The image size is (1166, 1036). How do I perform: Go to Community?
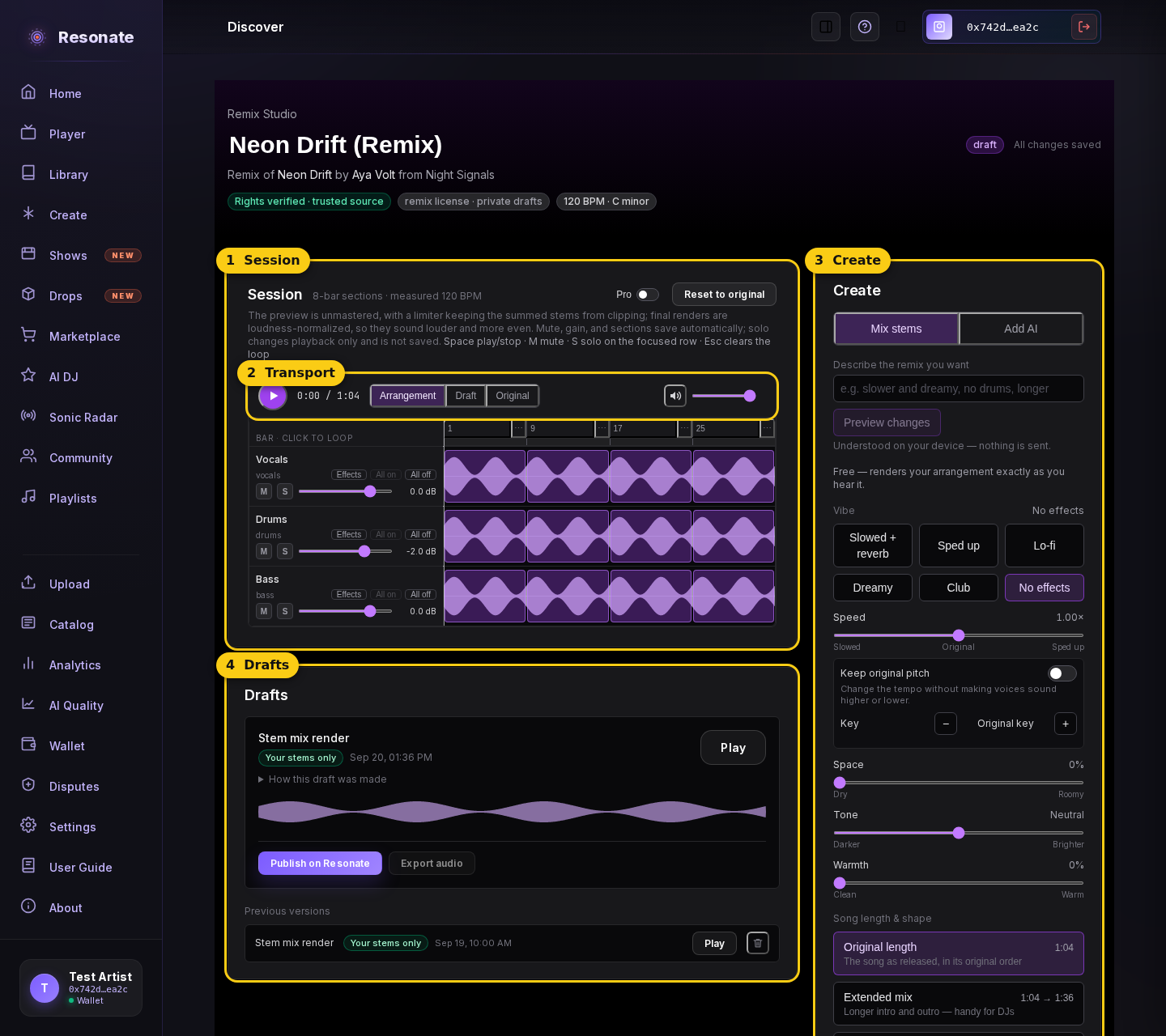pos(81,457)
